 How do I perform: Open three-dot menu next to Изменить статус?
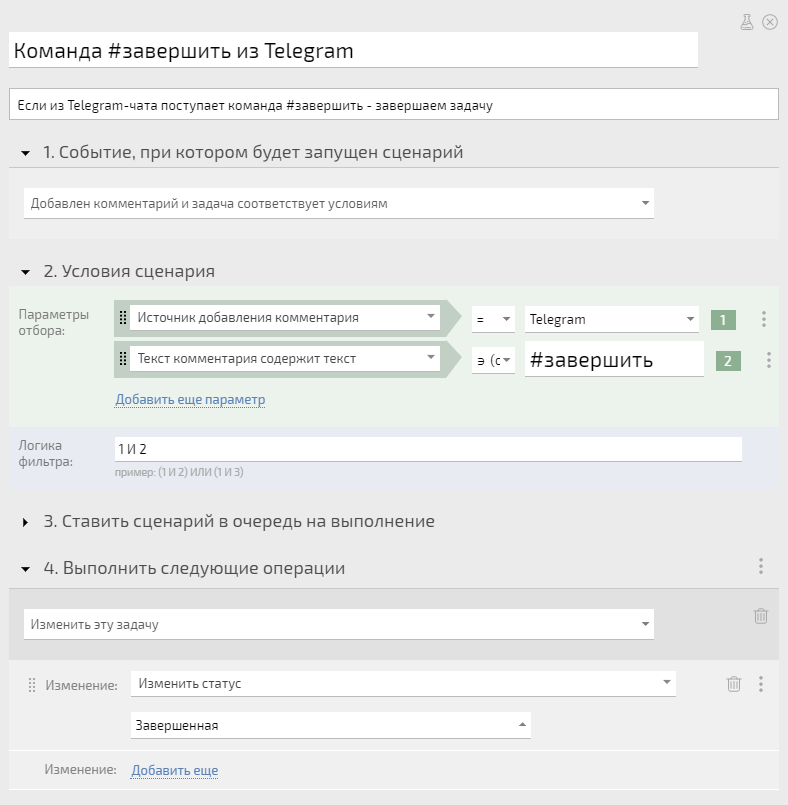(x=761, y=683)
